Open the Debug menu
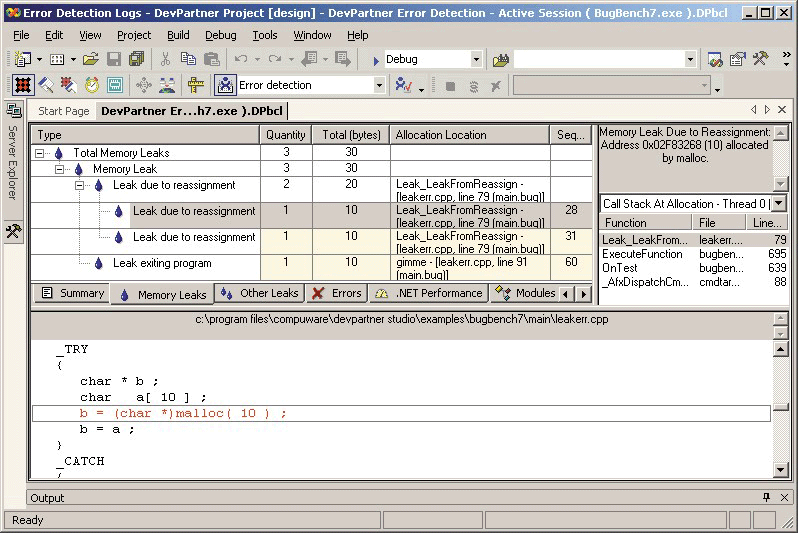This screenshot has height=533, width=798. tap(221, 35)
